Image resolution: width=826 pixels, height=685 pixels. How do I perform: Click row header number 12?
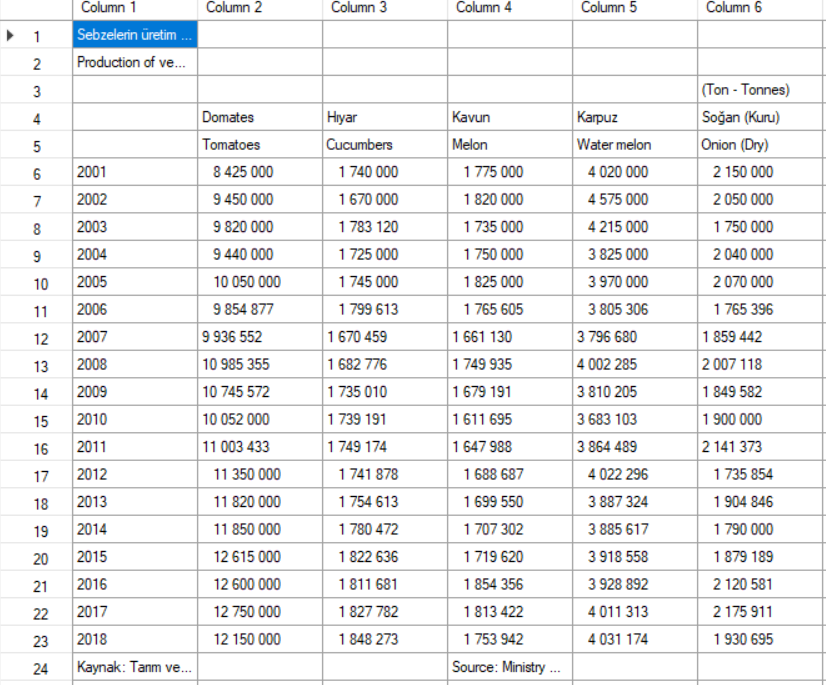click(36, 338)
